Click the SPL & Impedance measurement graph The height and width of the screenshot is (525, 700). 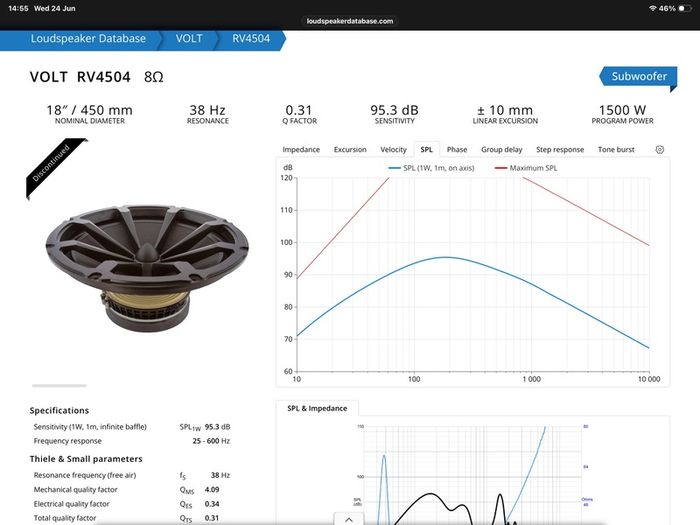coord(473,473)
